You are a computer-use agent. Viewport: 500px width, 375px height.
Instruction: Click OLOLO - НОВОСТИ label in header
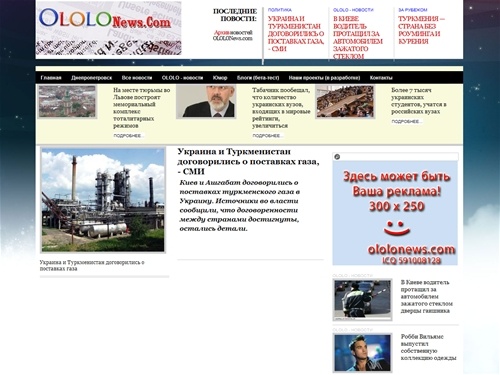(353, 10)
